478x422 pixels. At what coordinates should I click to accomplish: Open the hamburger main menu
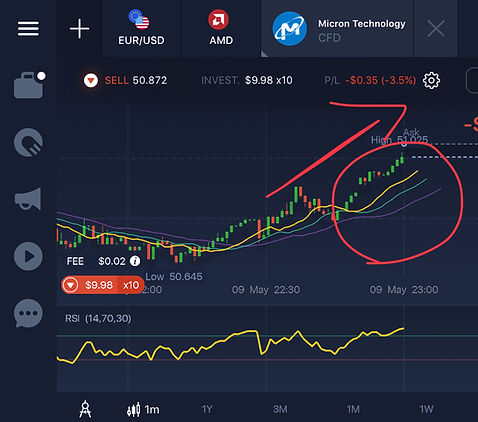pos(28,28)
